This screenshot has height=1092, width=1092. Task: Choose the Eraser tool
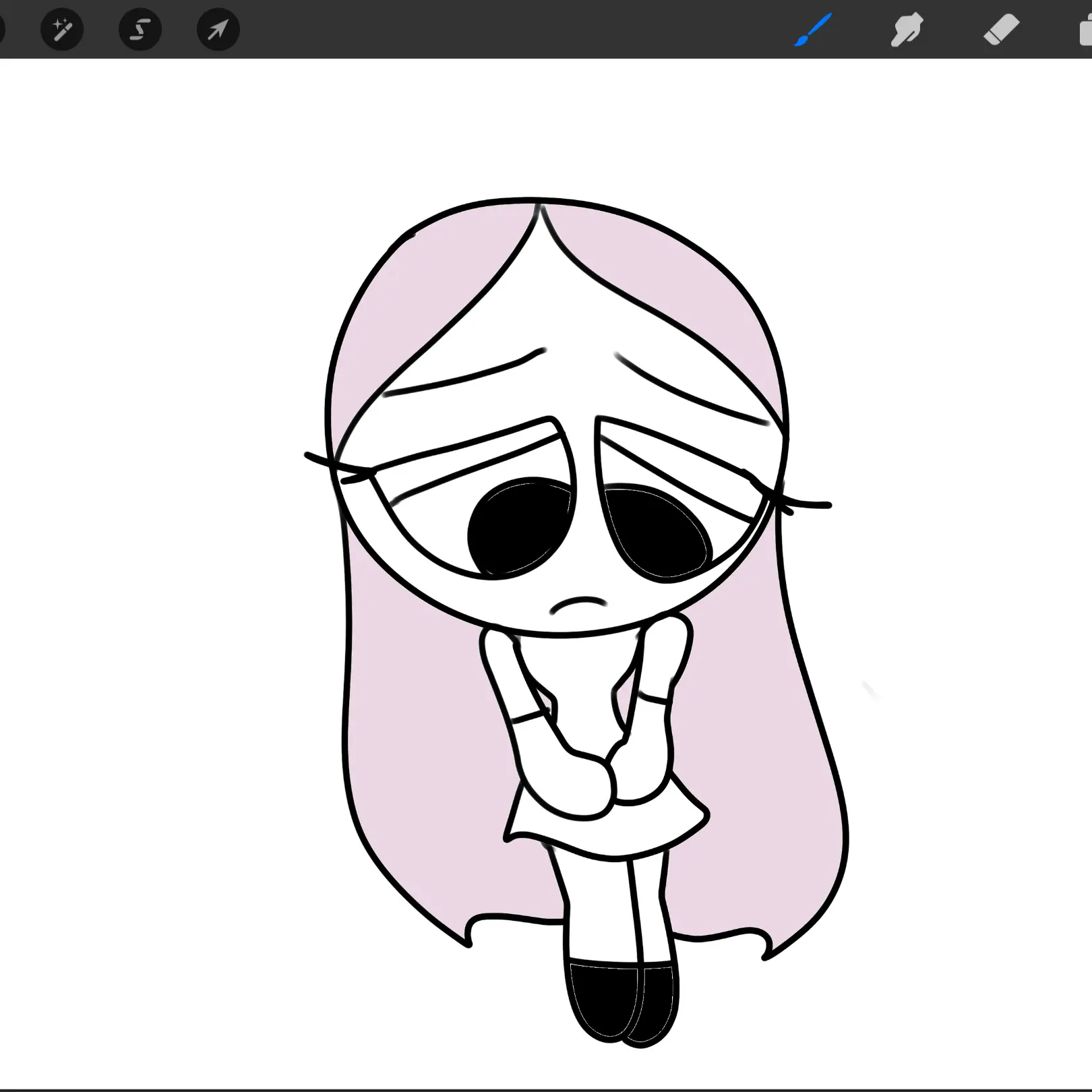point(1001,30)
